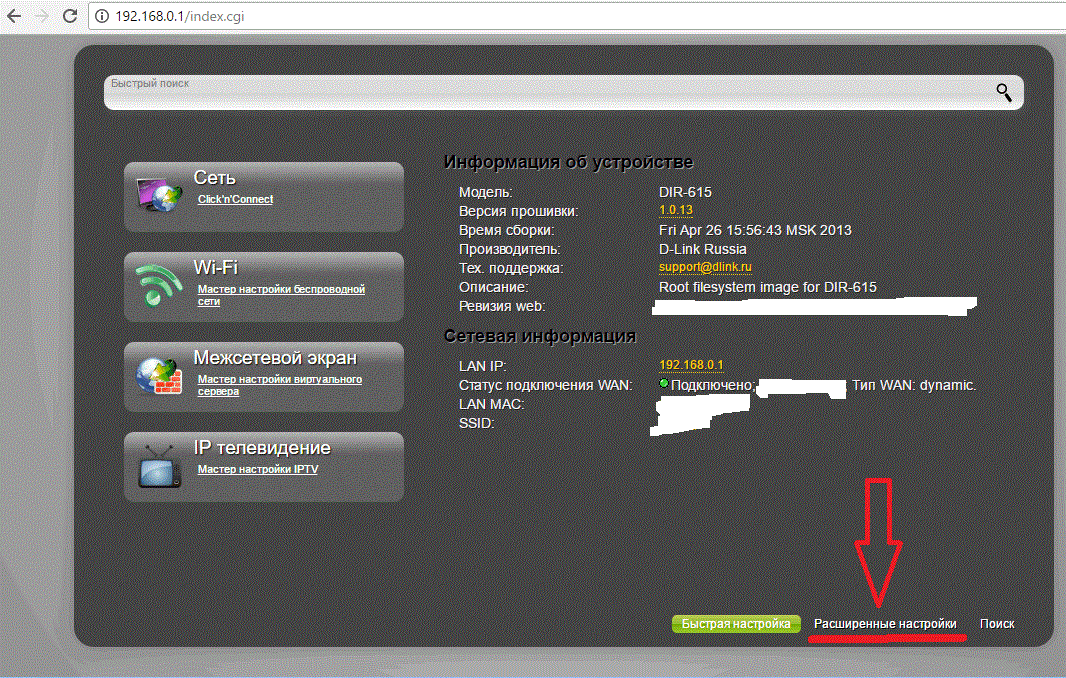Screen dimensions: 1066x678
Task: Click the green WAN connected status dot
Action: coord(664,384)
